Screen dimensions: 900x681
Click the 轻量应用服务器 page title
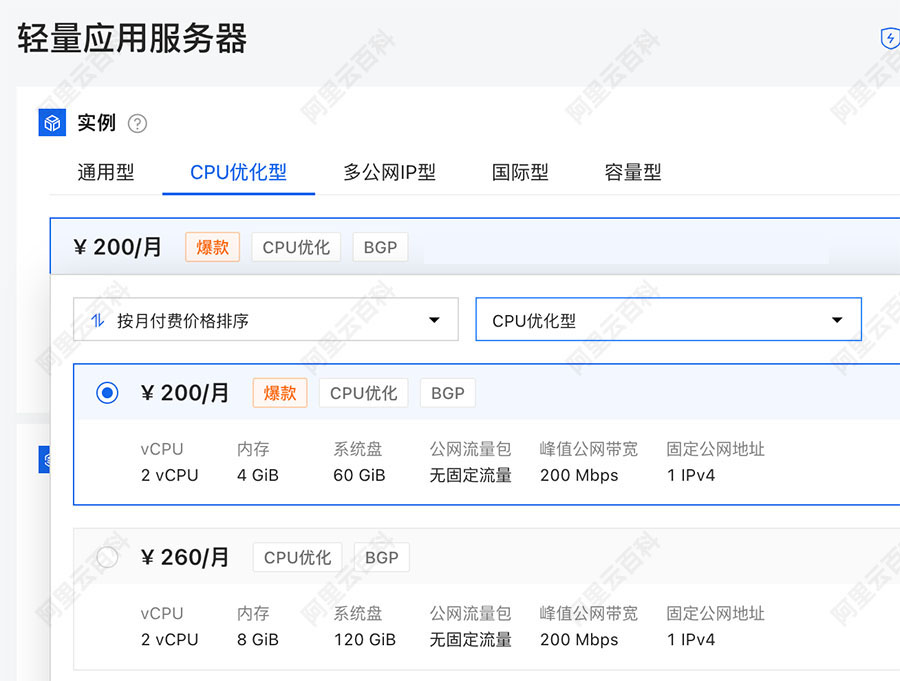pyautogui.click(x=130, y=39)
